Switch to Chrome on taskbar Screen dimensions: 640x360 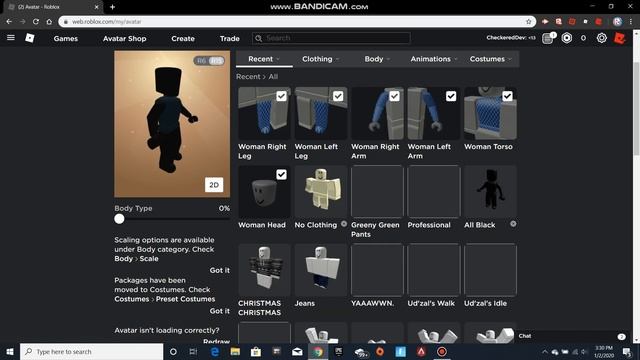coord(318,351)
